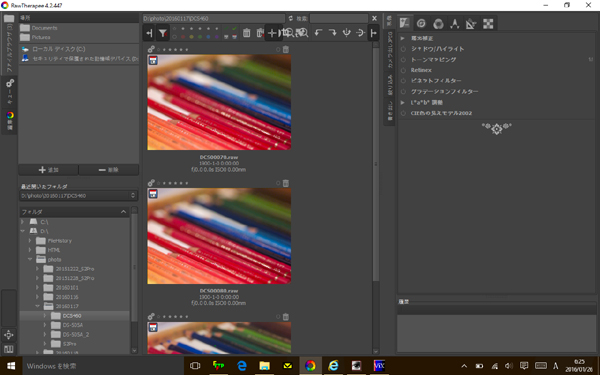Screen dimensions: 600x375
Task: Filter by purple color label
Action: [217, 37]
